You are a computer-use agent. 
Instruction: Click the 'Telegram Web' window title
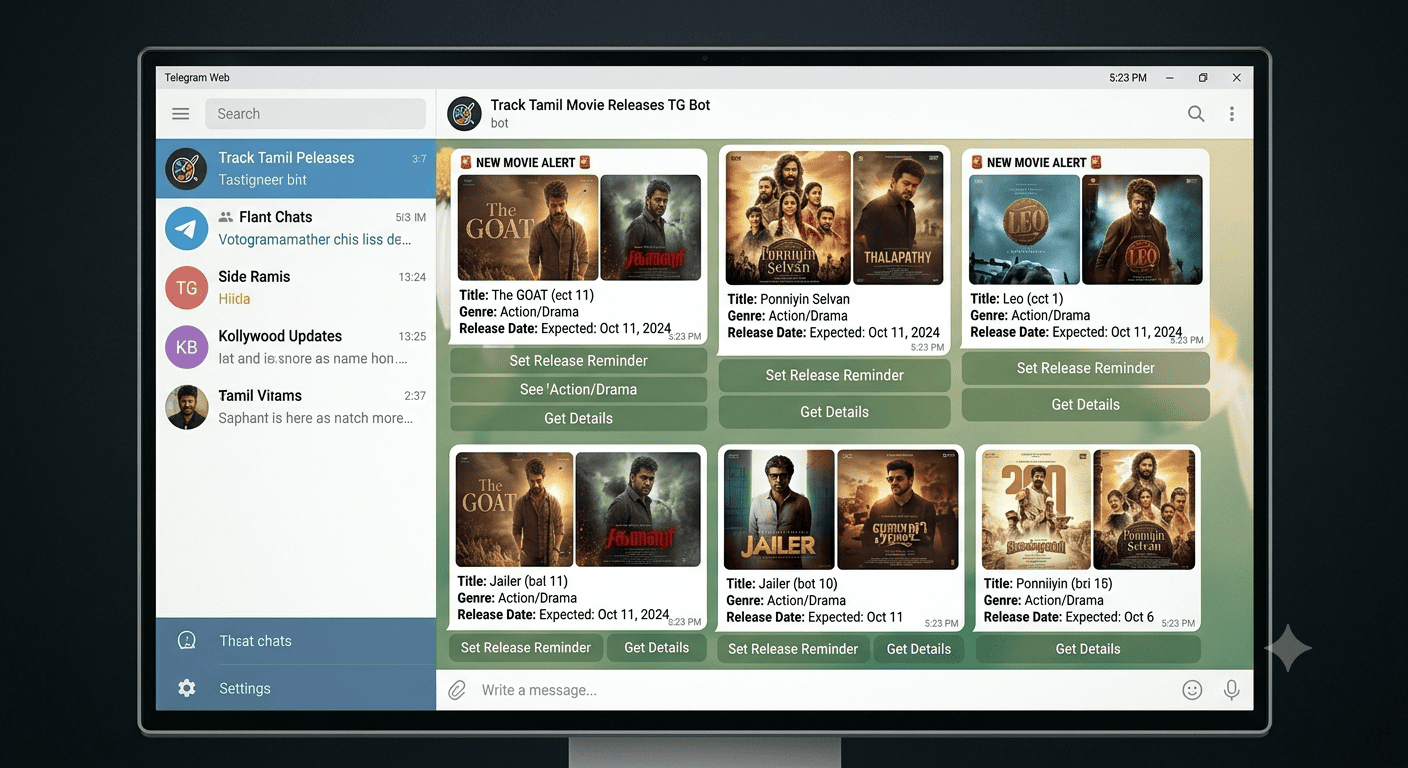197,78
